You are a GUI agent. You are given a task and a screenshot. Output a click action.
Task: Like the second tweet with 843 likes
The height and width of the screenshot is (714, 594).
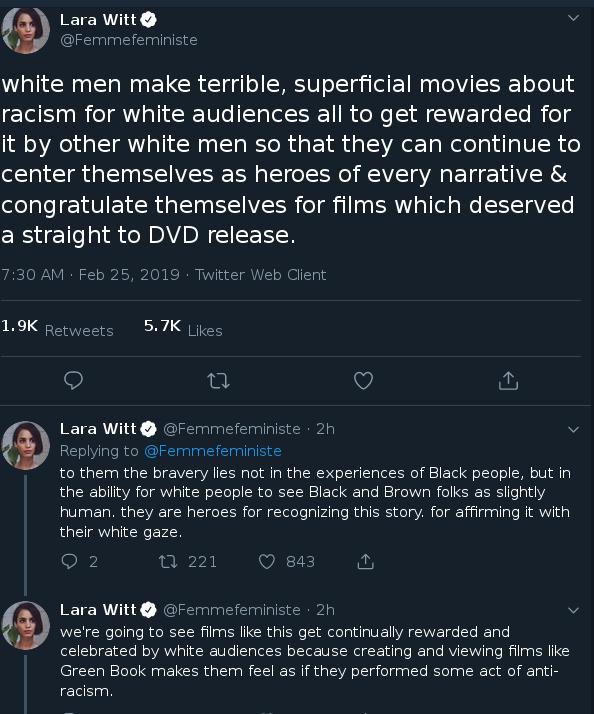click(266, 561)
